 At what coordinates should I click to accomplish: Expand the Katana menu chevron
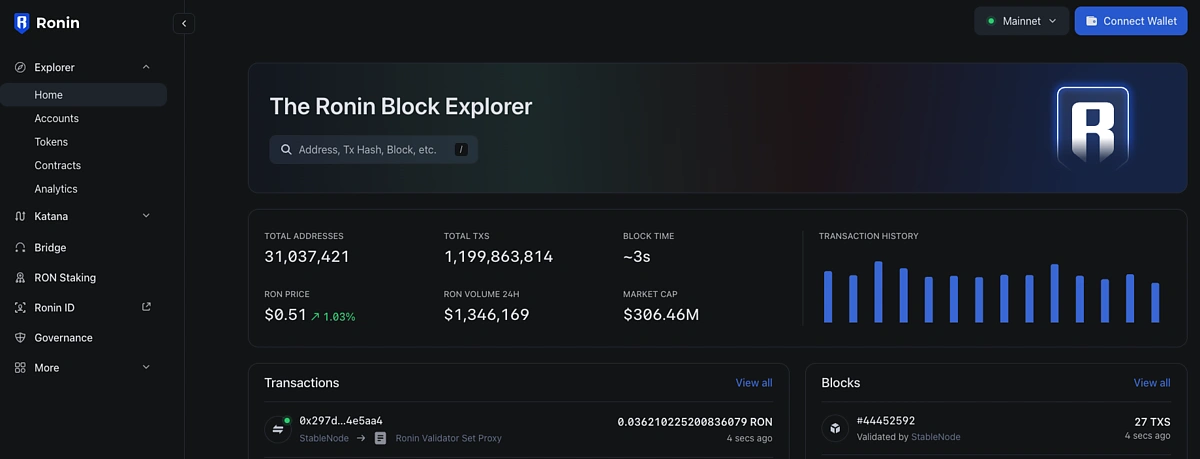(146, 216)
